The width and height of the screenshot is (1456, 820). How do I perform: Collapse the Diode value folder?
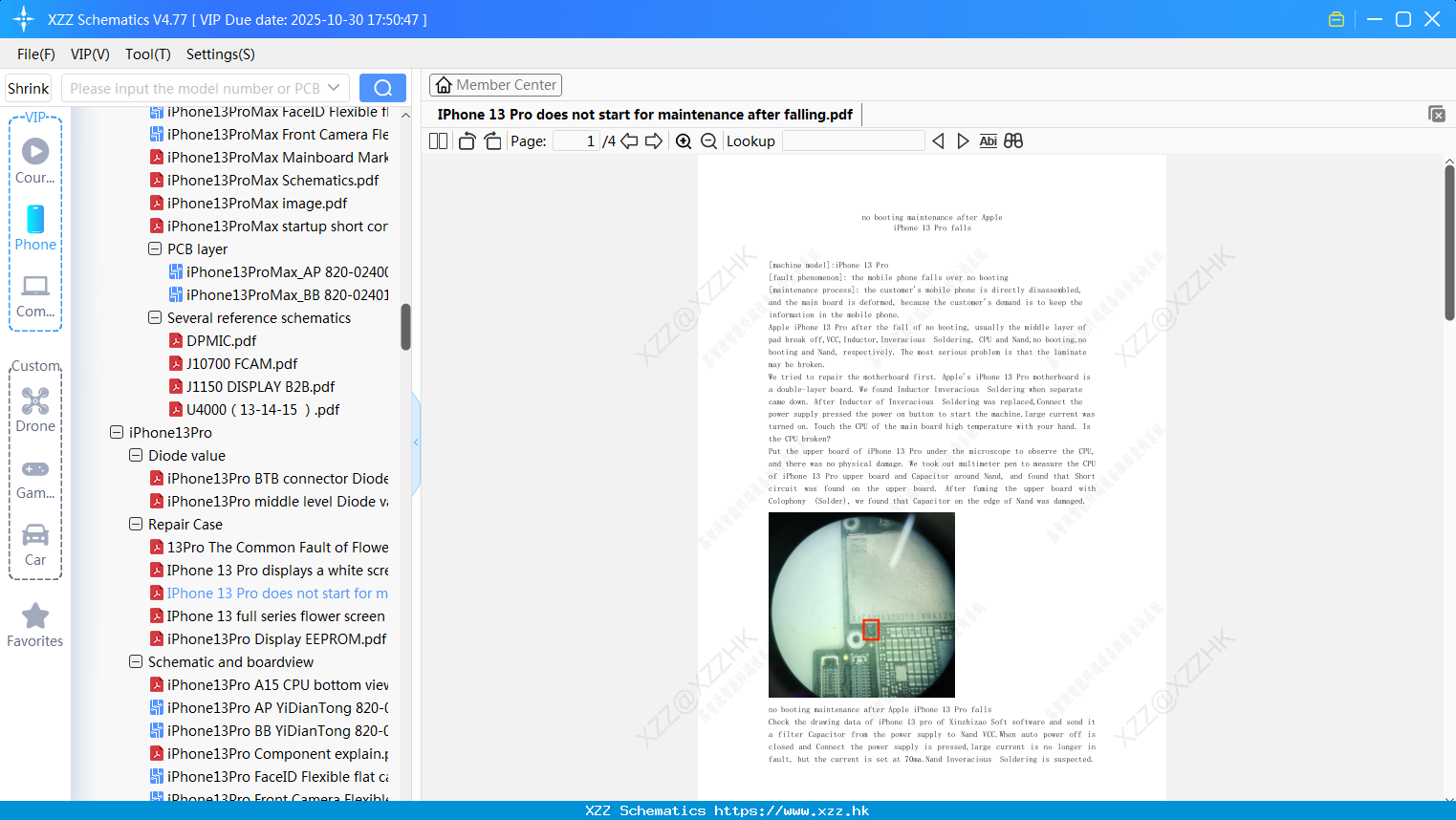[136, 455]
